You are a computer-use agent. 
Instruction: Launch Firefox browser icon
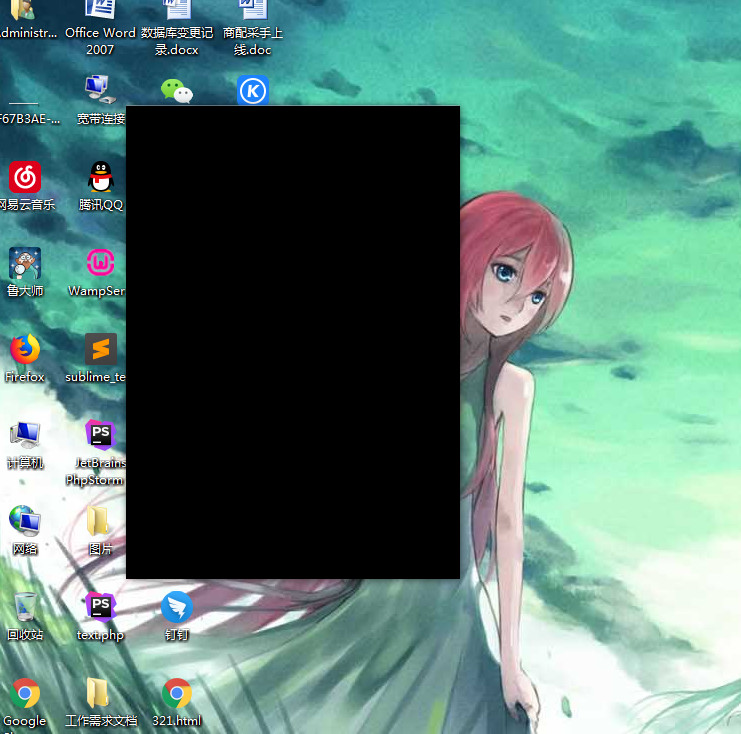click(25, 349)
